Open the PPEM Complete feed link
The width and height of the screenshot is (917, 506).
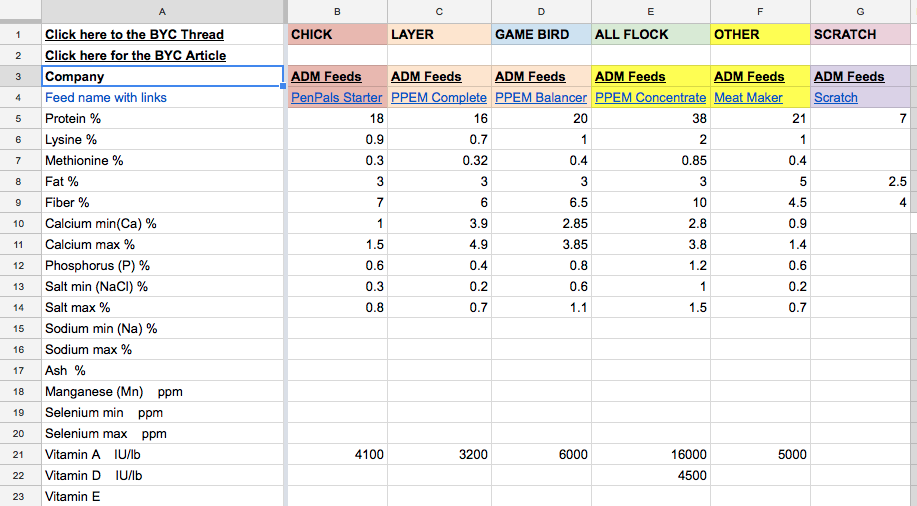tap(438, 97)
